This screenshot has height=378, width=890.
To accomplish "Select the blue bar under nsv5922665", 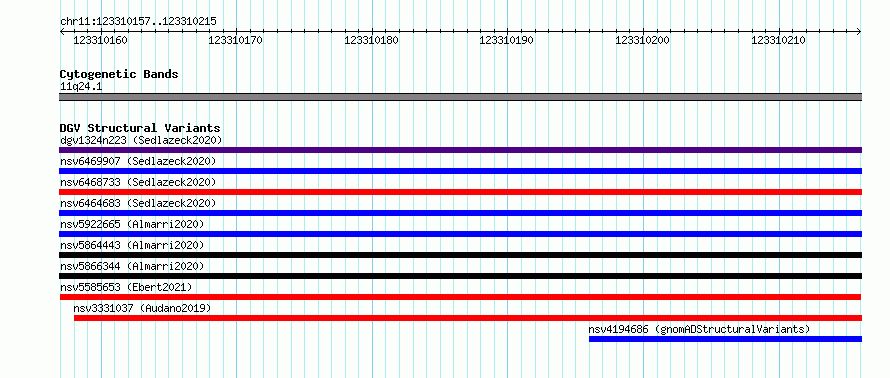I will (x=460, y=234).
